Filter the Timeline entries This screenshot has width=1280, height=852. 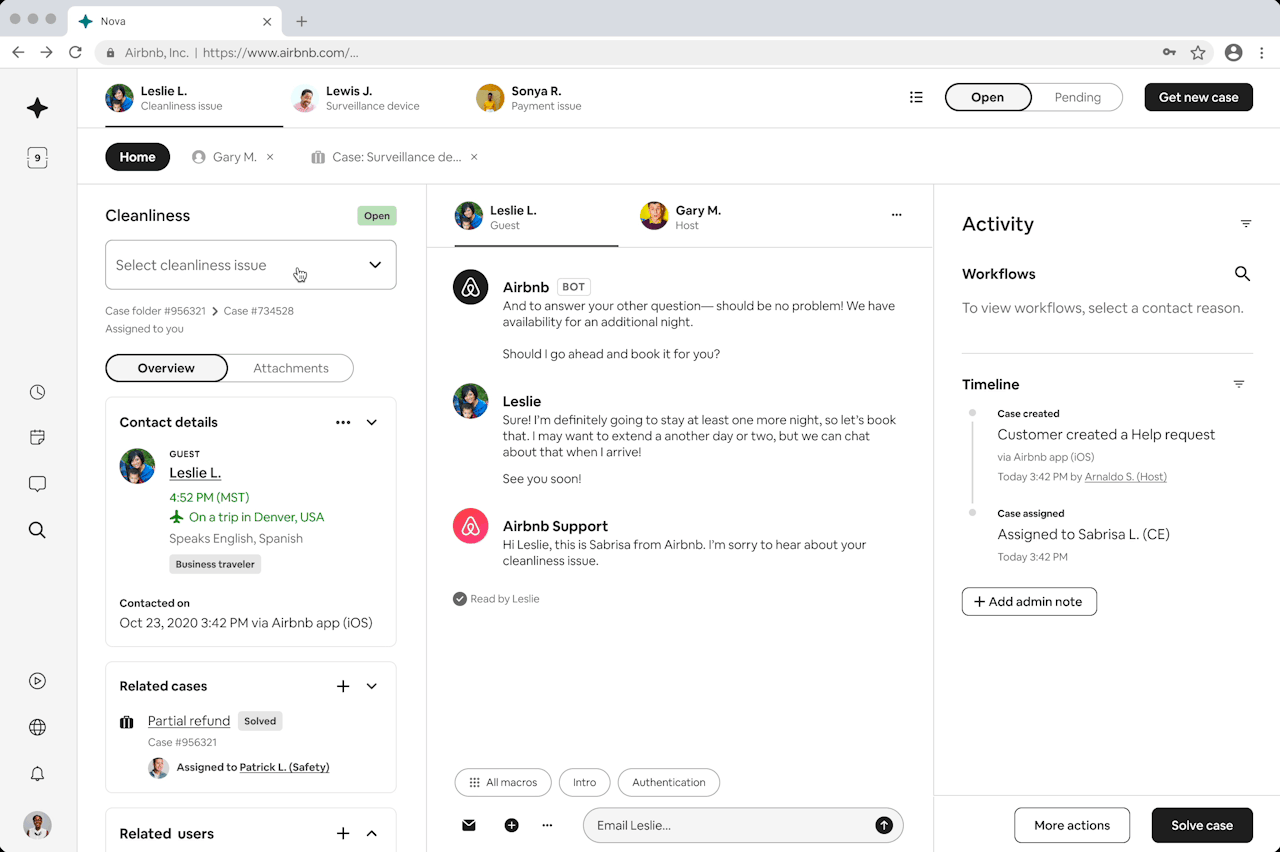pyautogui.click(x=1239, y=384)
